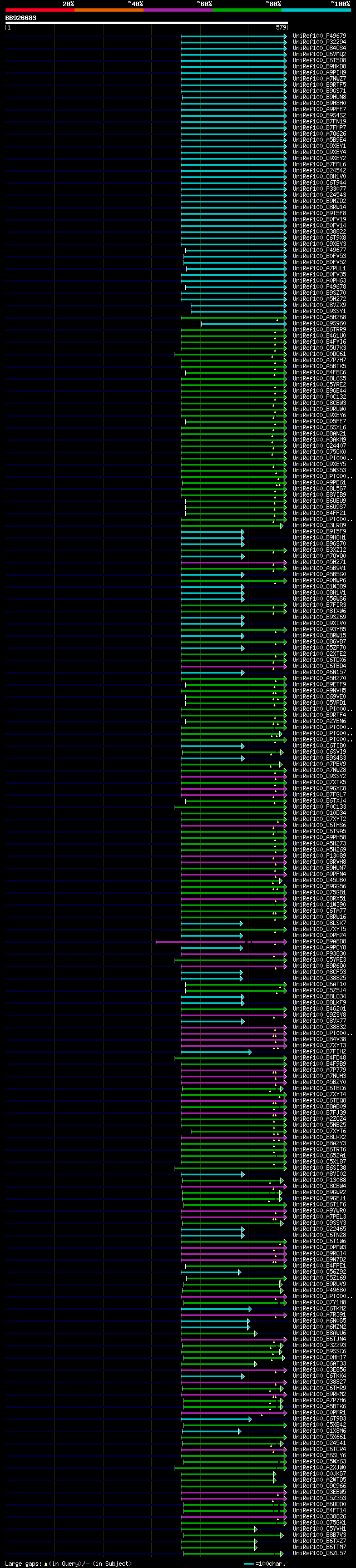Screen dimensions: 356x1568
Task: Click the white query sequence bar
Action: [147, 22]
